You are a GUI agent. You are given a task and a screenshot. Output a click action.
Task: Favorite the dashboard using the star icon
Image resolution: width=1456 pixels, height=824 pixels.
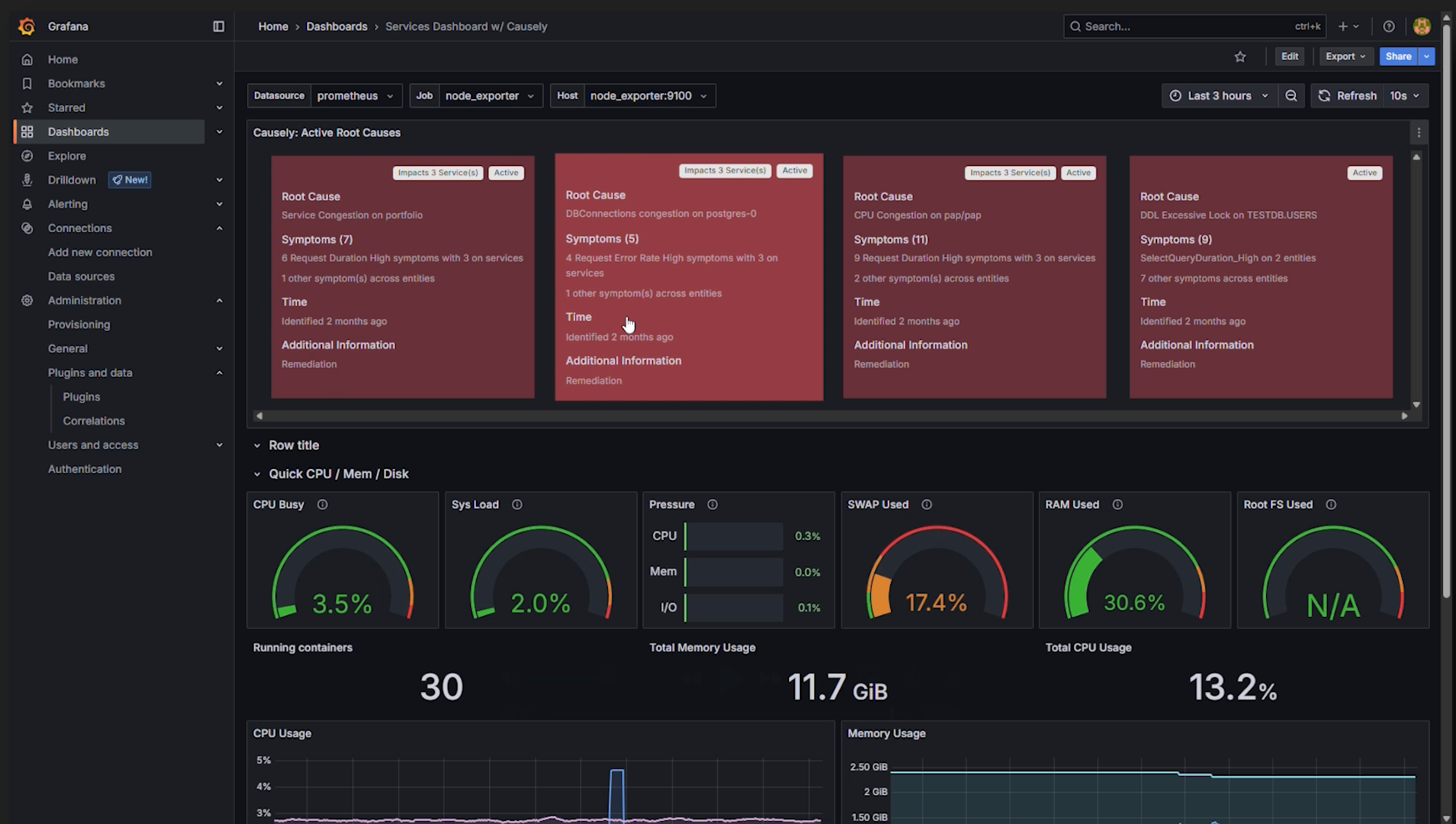pyautogui.click(x=1240, y=56)
